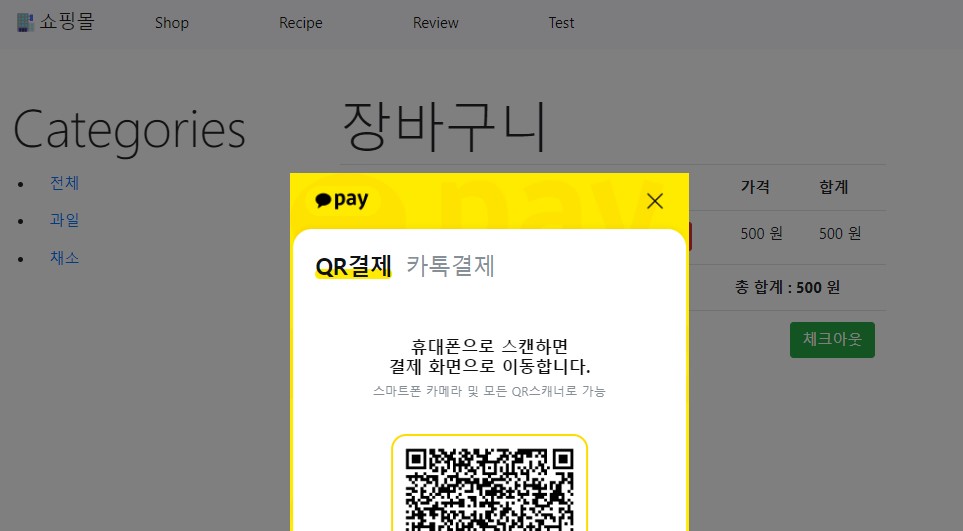Click the 쇼핑몰 logo icon

point(25,23)
